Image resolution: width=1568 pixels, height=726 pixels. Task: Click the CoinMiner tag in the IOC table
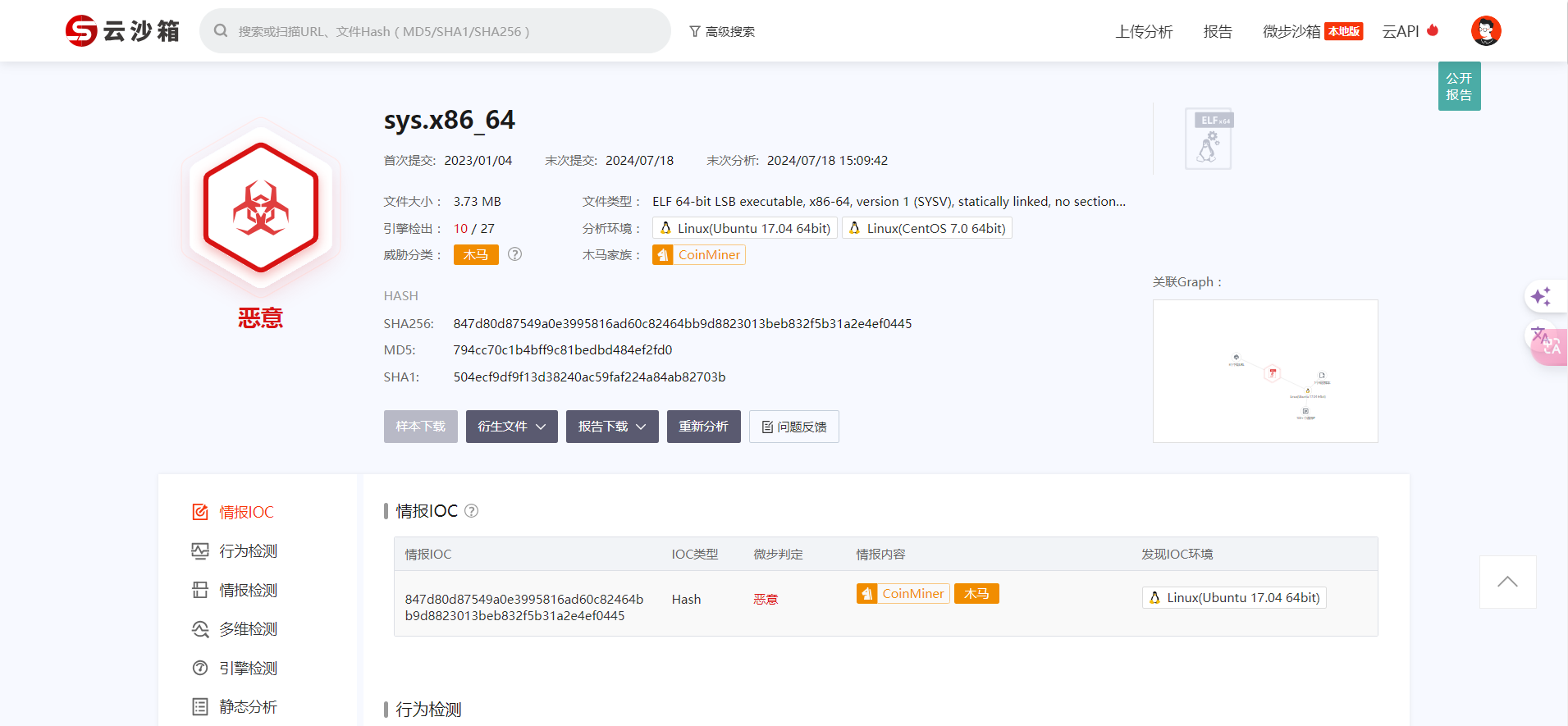click(x=903, y=593)
